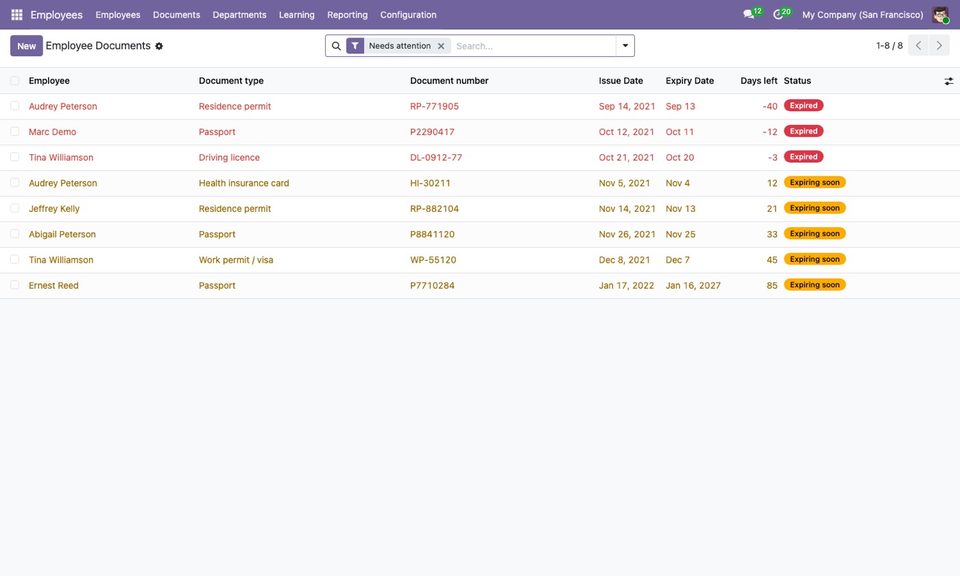This screenshot has height=576, width=960.
Task: Open the Documents menu
Action: (176, 15)
